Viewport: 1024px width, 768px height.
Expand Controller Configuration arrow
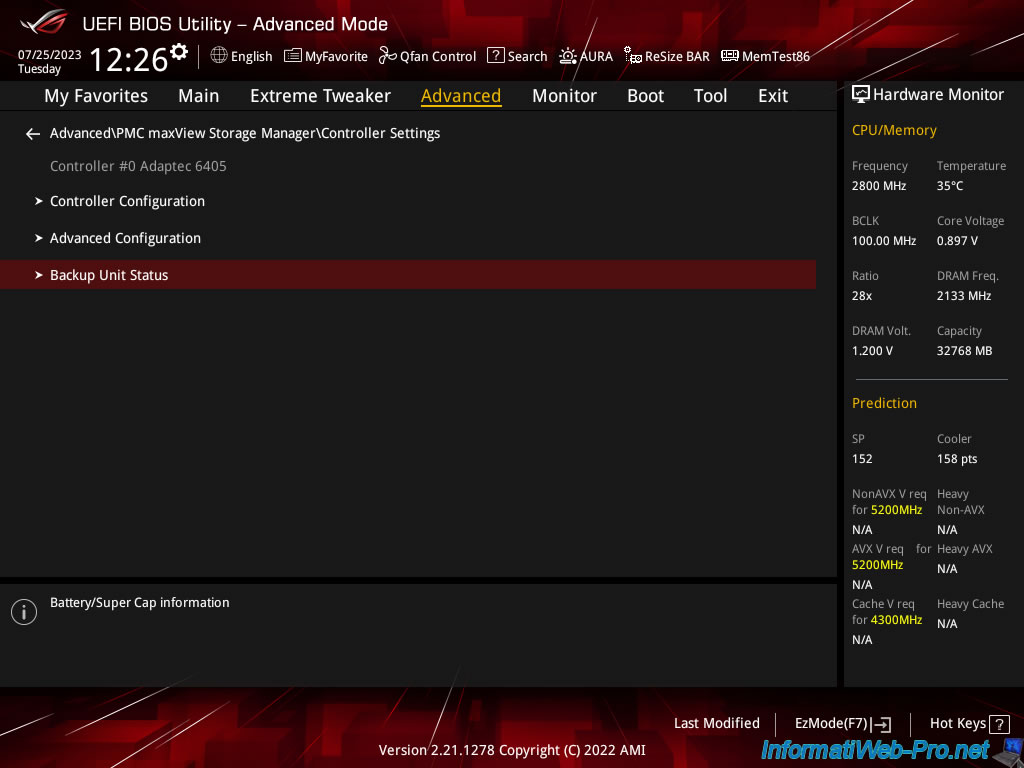[39, 201]
